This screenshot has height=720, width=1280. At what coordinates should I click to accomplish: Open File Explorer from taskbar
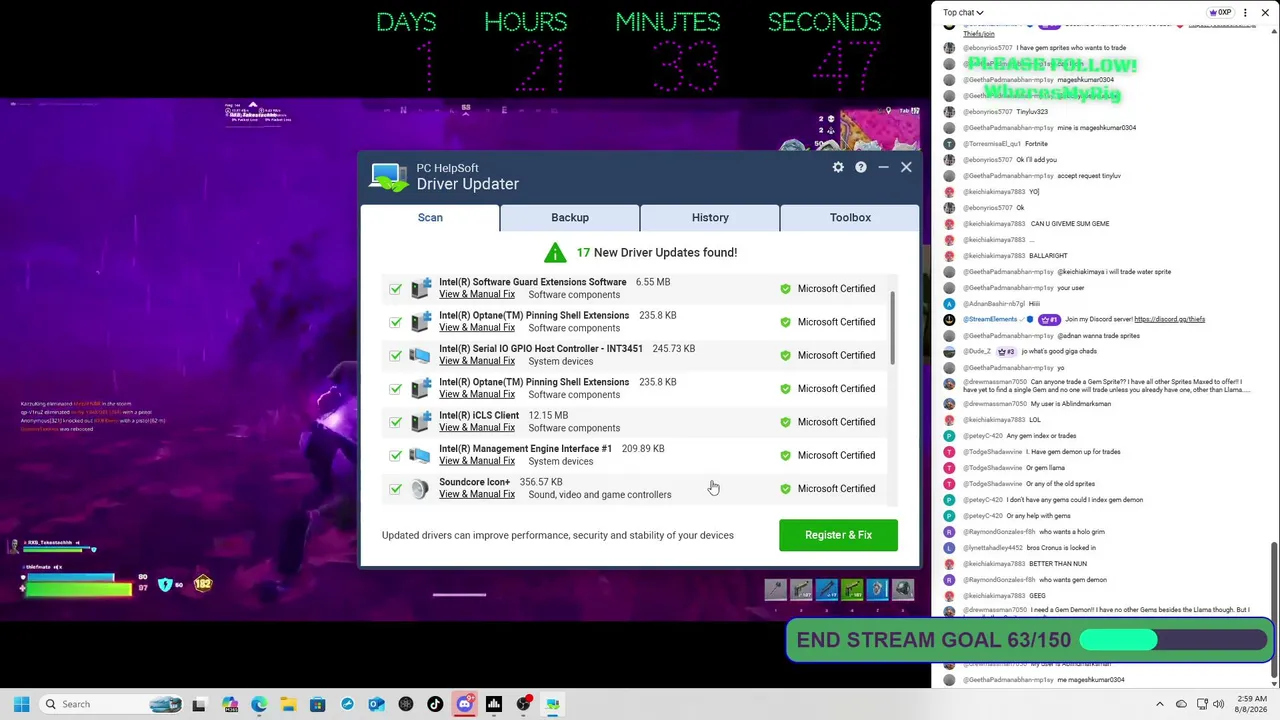[288, 704]
